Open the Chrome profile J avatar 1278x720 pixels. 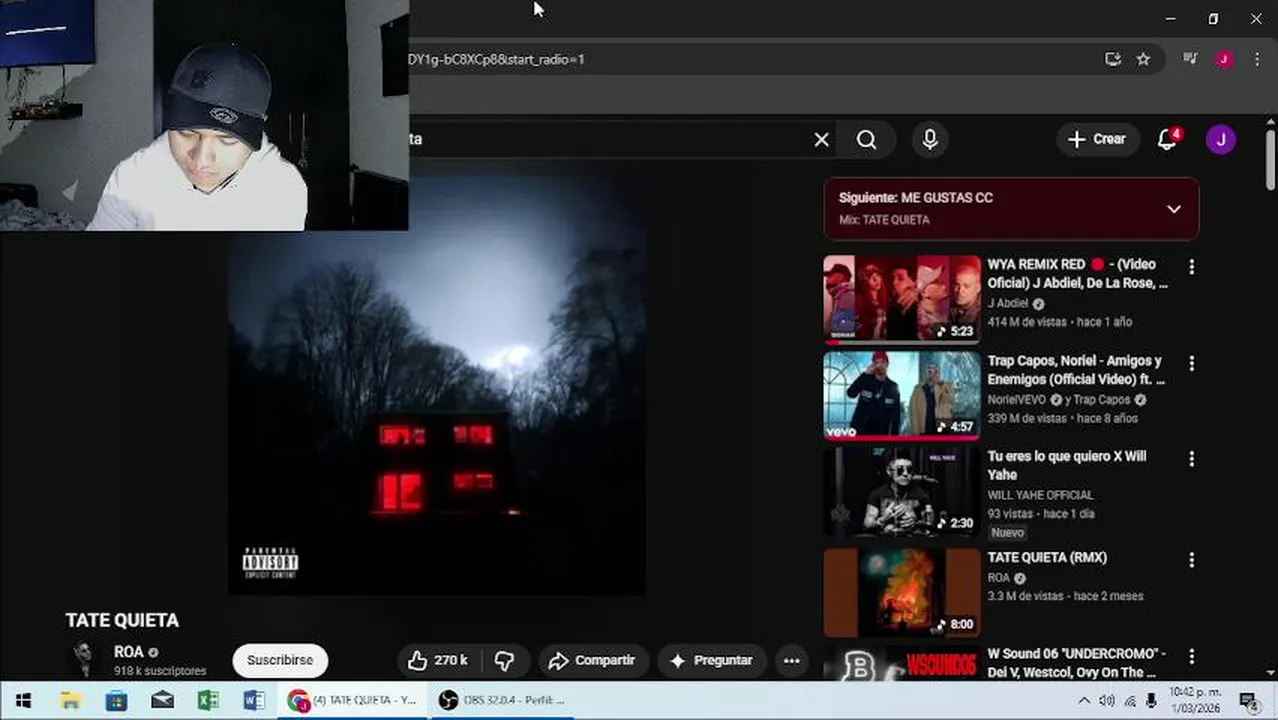click(1223, 59)
